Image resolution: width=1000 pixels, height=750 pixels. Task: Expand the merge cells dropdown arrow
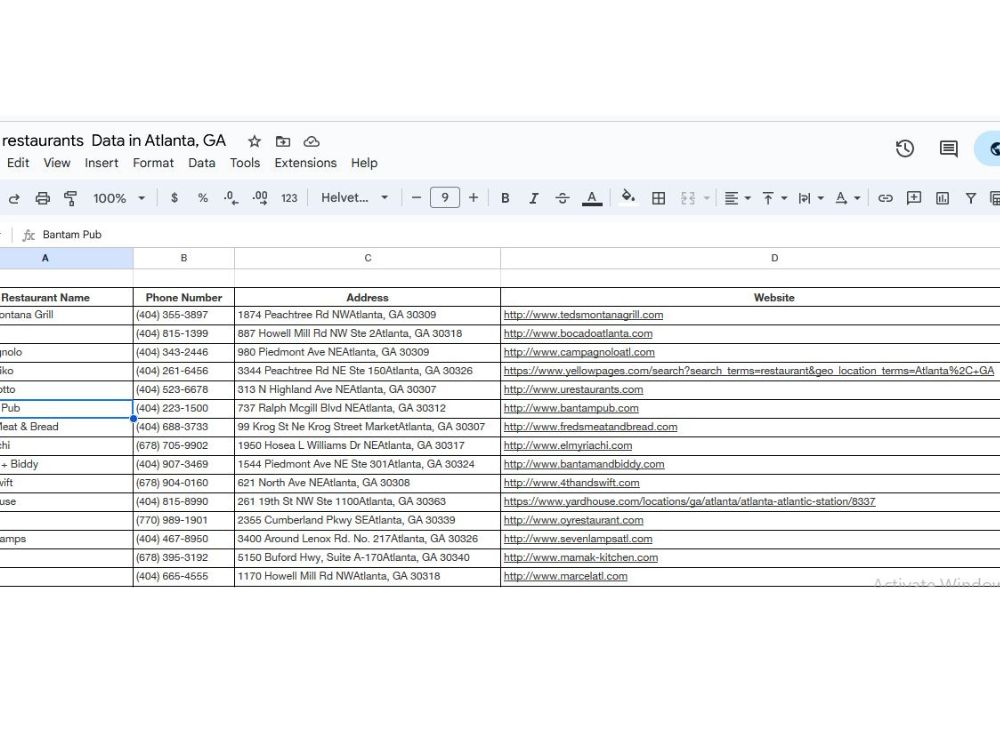pos(707,198)
